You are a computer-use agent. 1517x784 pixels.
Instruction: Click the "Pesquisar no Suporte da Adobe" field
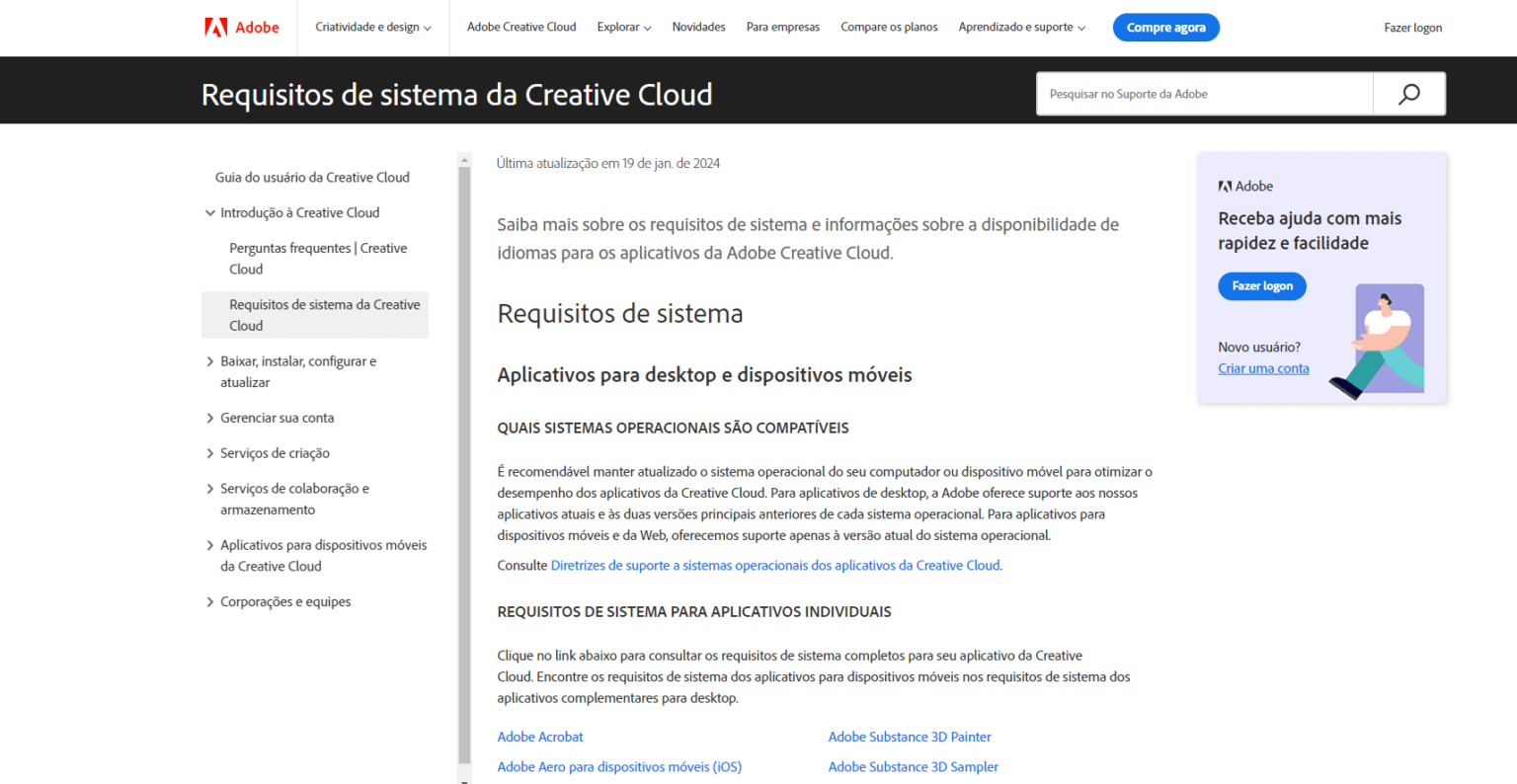[x=1203, y=93]
